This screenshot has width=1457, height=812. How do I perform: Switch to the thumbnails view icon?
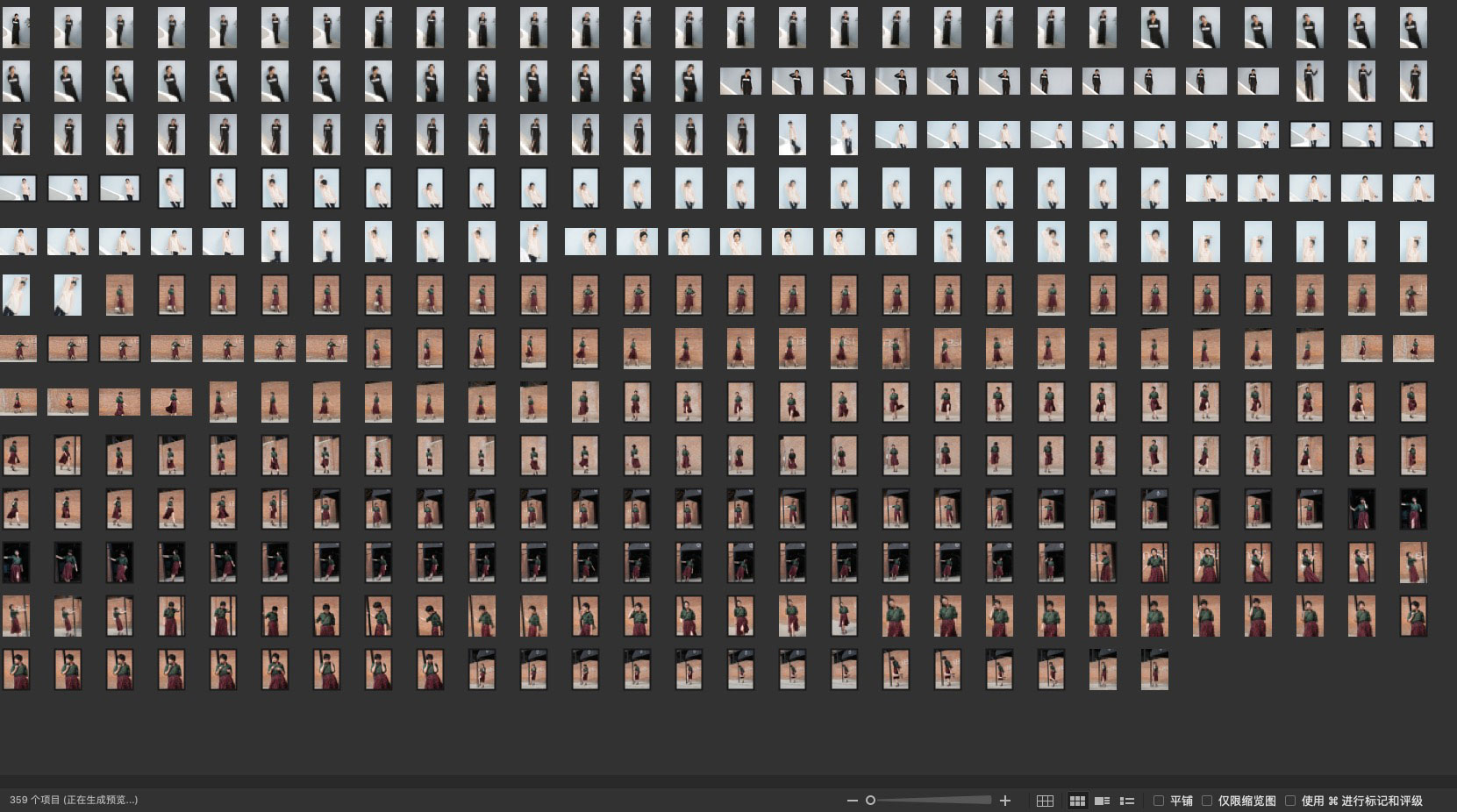1077,801
